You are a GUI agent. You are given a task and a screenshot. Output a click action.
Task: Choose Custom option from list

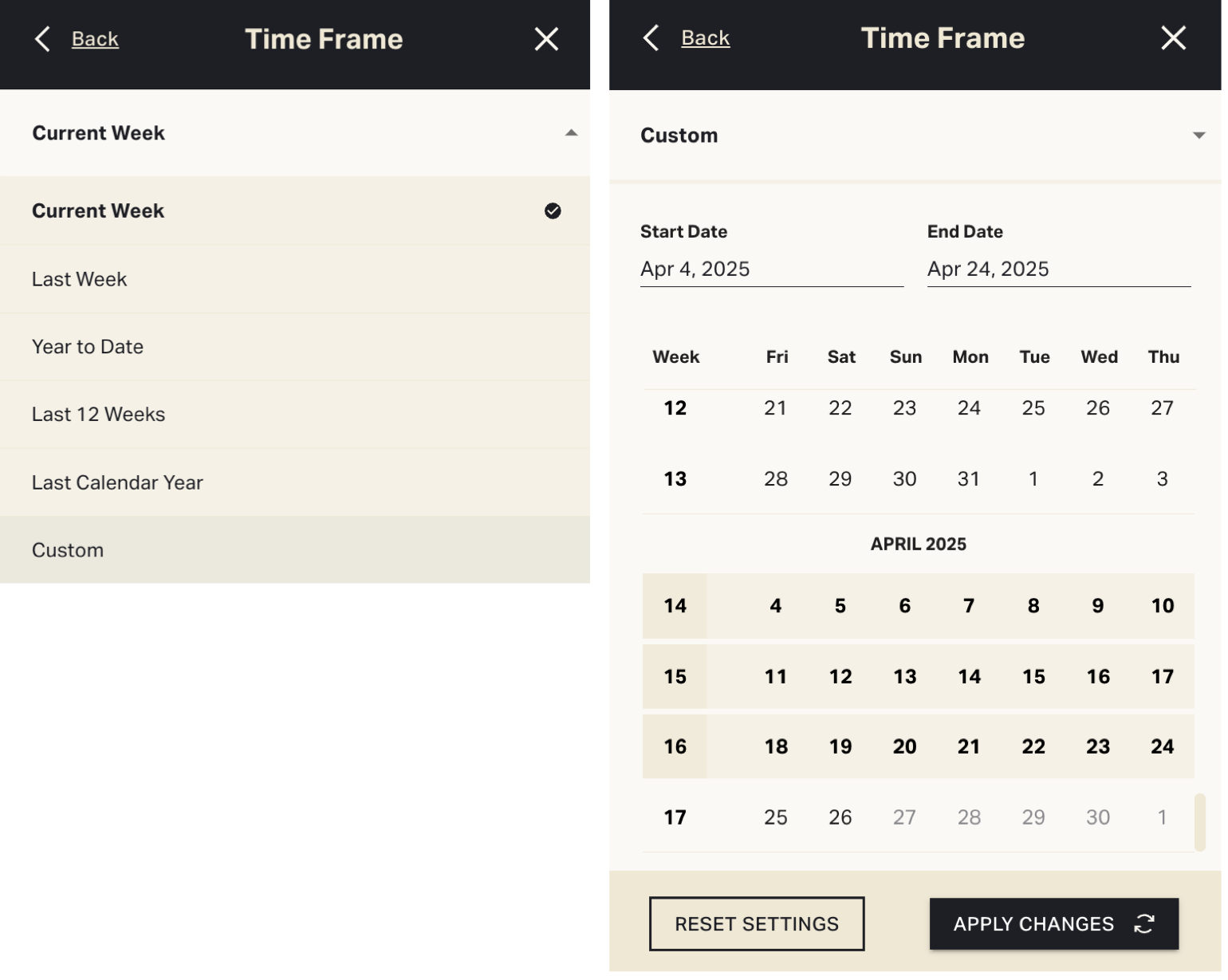(x=68, y=550)
